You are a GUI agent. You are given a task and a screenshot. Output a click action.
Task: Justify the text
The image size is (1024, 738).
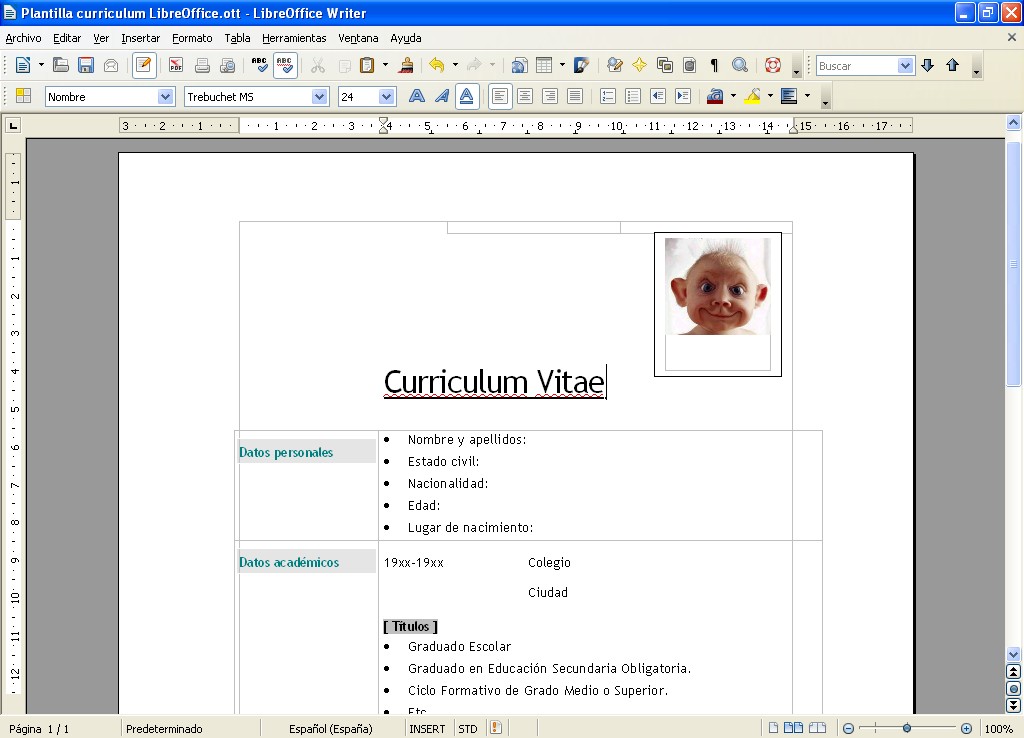575,97
